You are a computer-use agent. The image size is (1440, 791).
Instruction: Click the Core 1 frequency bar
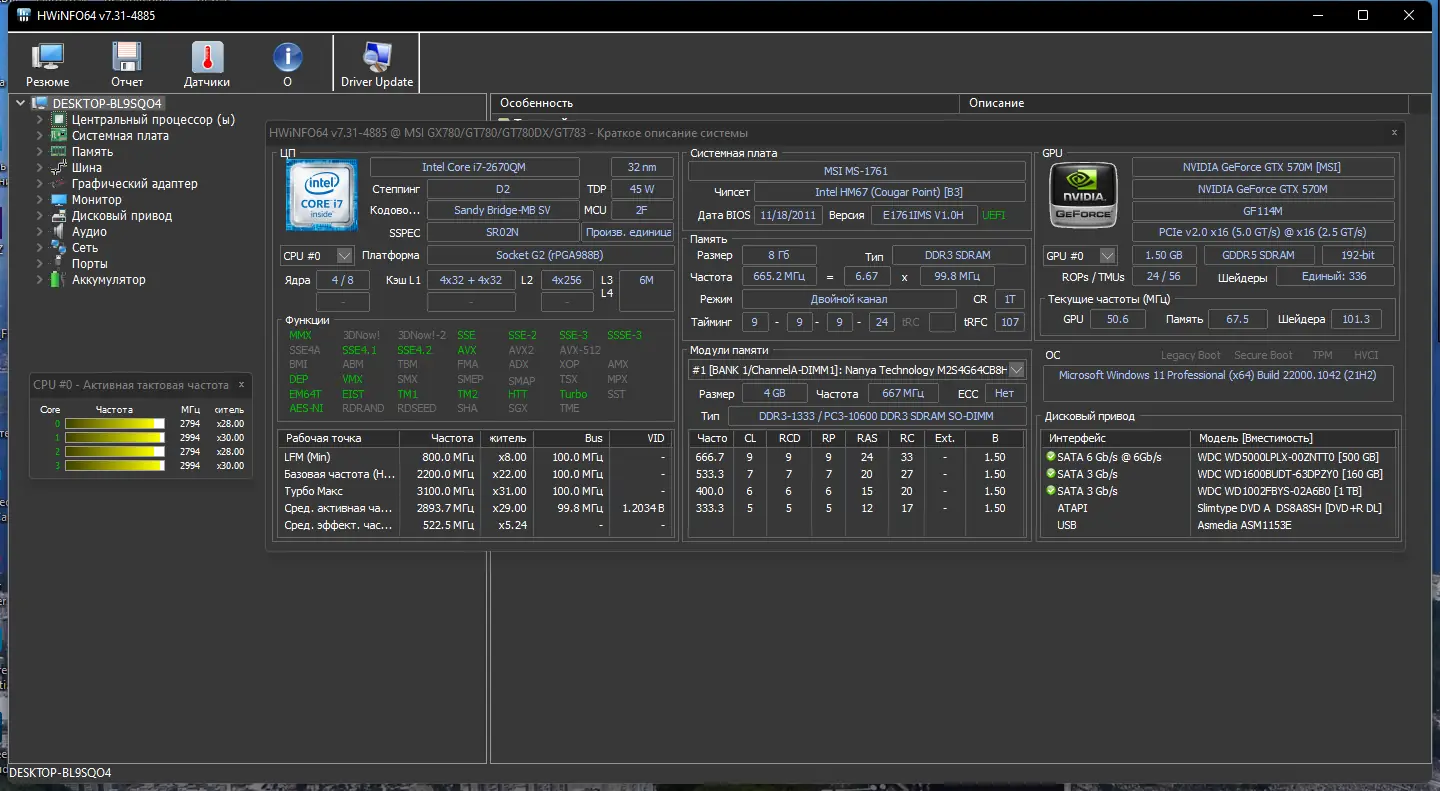tap(115, 438)
